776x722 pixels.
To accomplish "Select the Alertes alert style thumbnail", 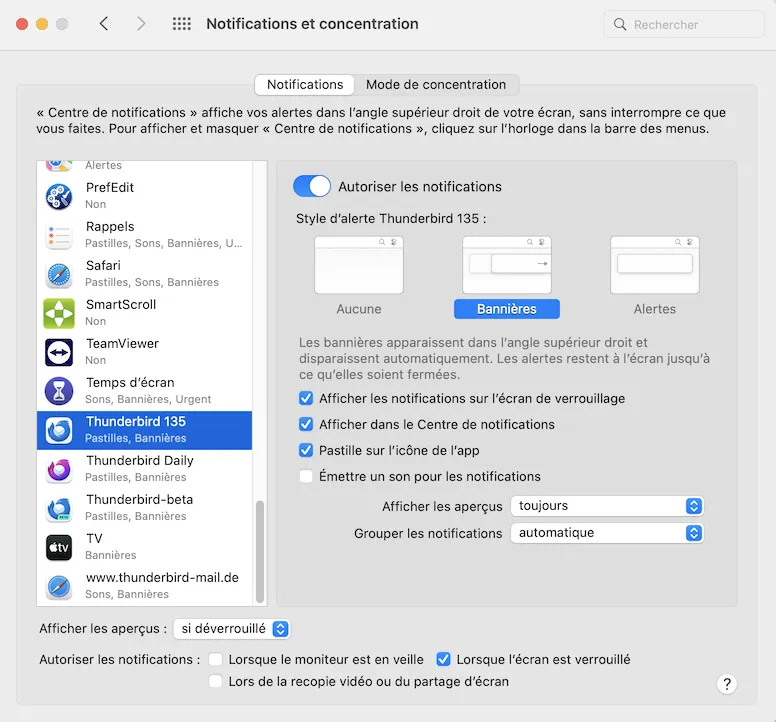I will click(x=655, y=265).
